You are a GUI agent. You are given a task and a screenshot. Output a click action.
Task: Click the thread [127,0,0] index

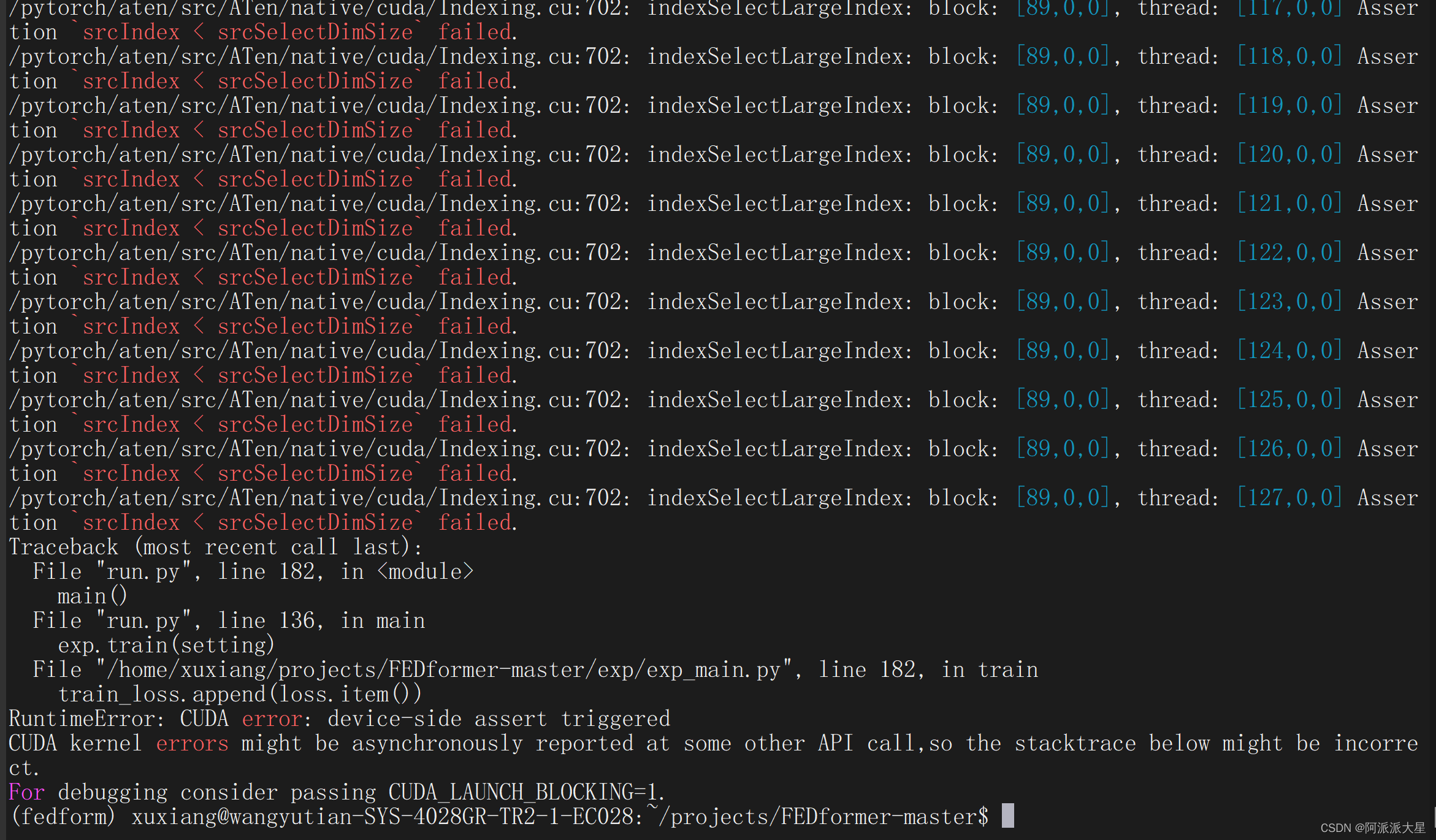(x=1289, y=498)
